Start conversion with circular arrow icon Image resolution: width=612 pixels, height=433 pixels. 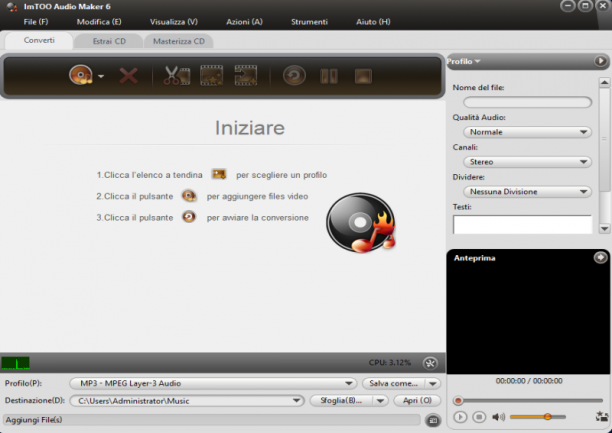[x=294, y=75]
